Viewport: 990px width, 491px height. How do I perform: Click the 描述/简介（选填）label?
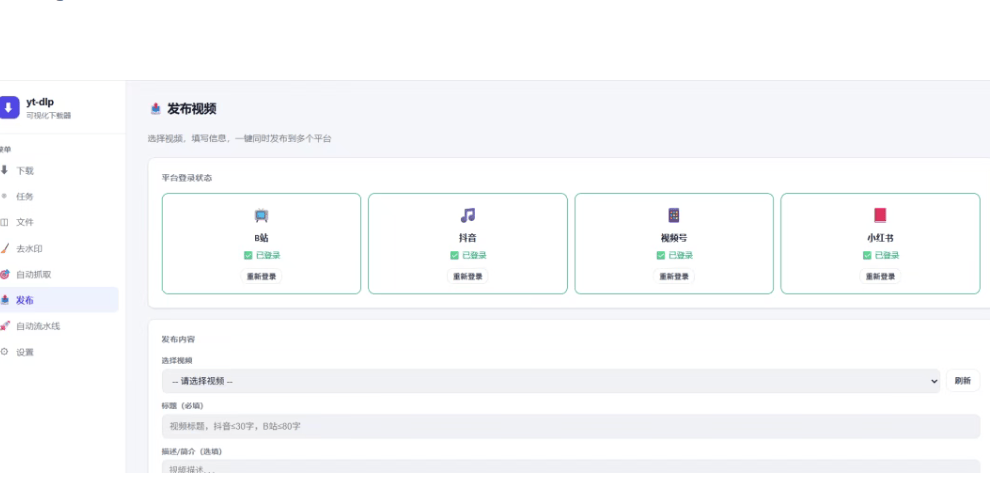coord(192,451)
